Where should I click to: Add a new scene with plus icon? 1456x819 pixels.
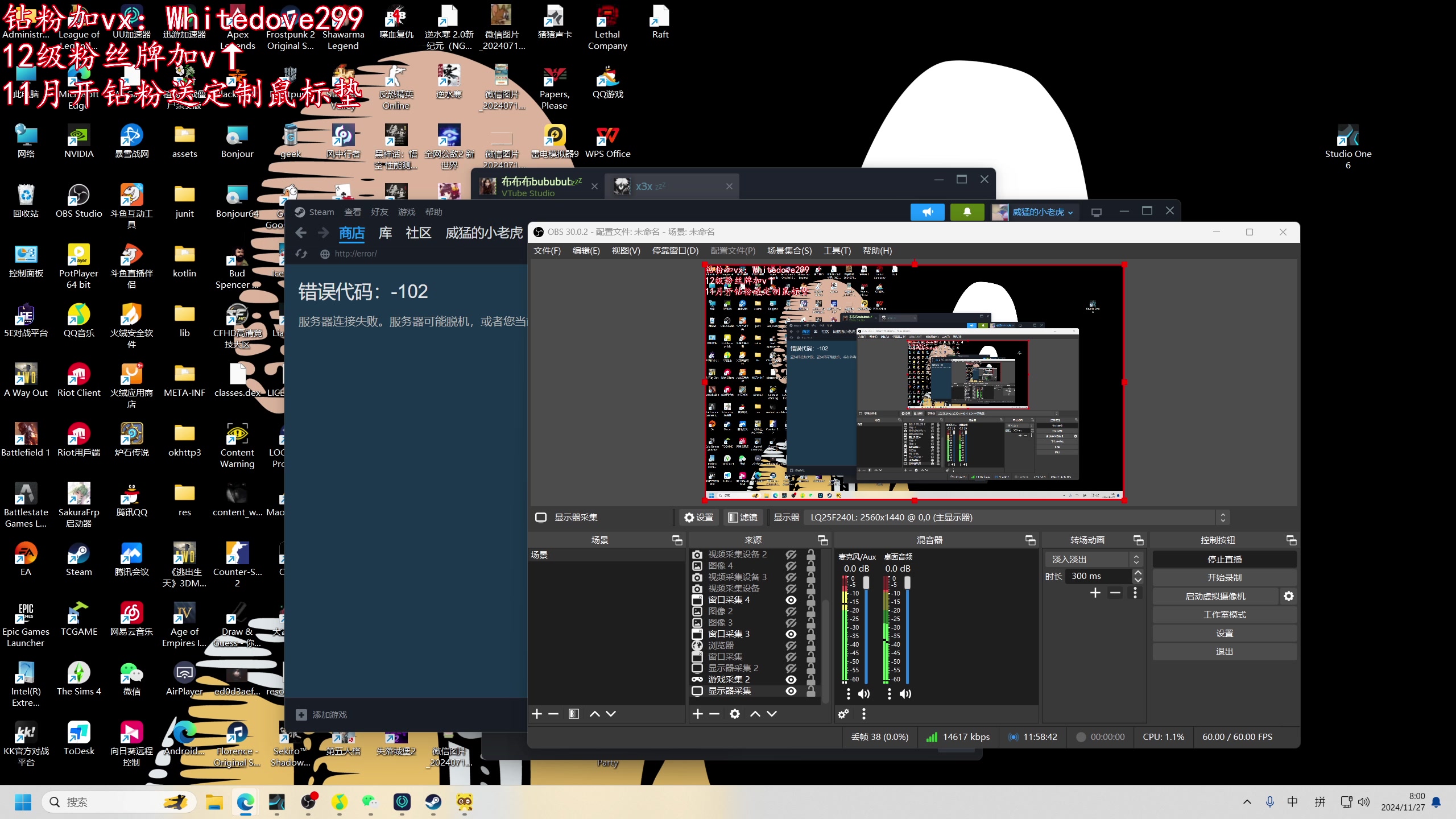click(x=537, y=714)
